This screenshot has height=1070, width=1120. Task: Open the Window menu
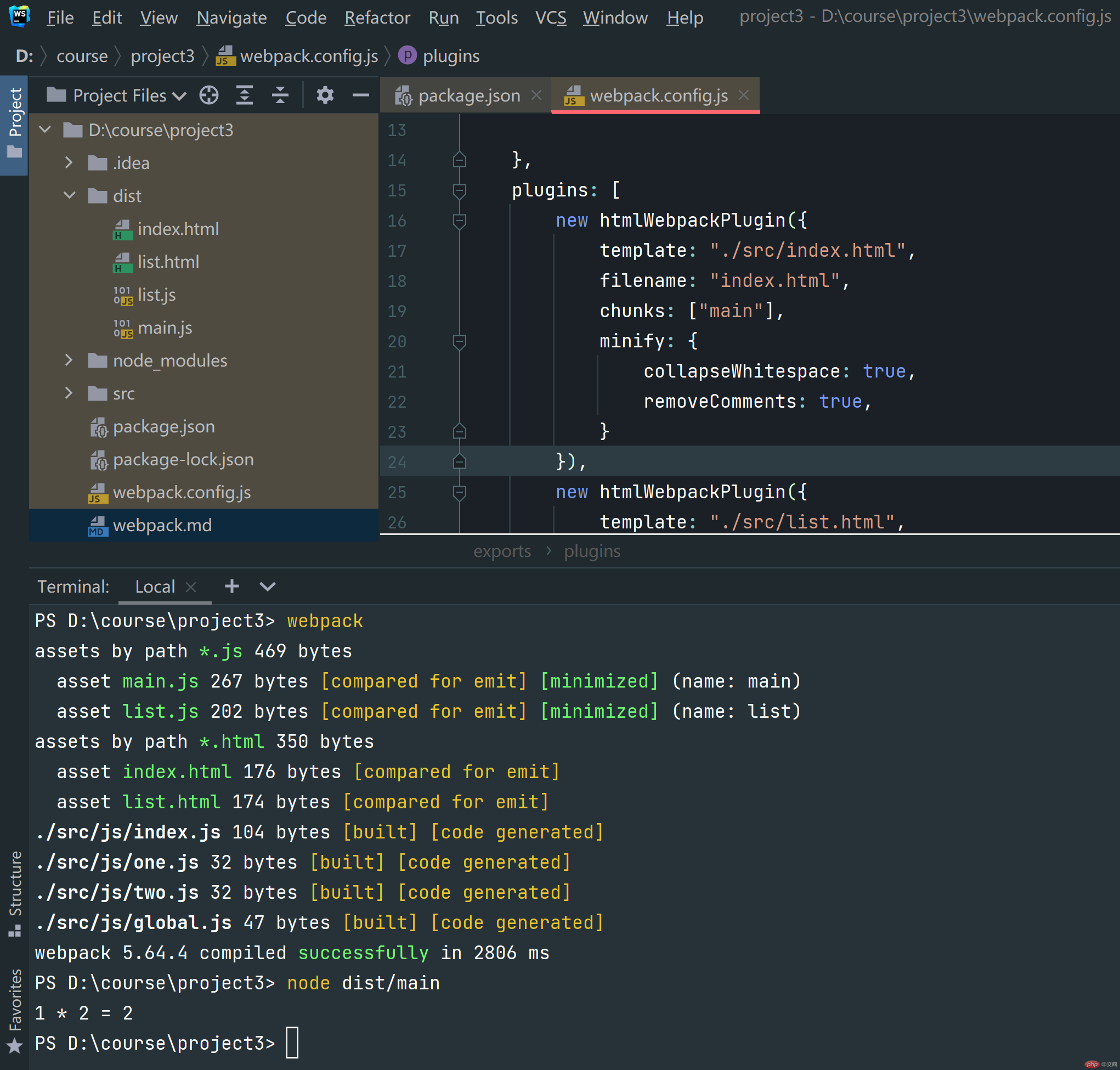pyautogui.click(x=615, y=18)
